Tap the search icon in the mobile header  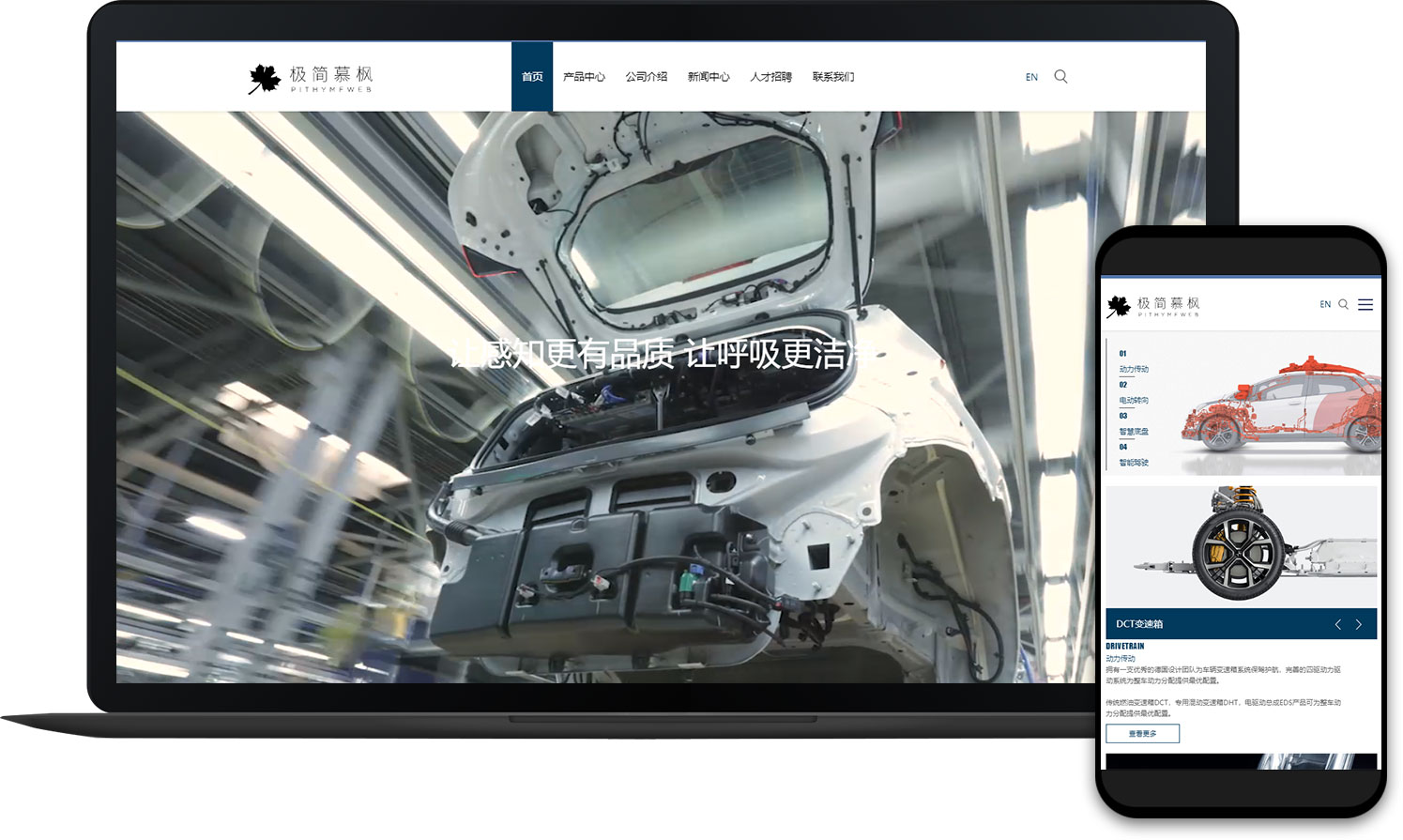(x=1343, y=304)
